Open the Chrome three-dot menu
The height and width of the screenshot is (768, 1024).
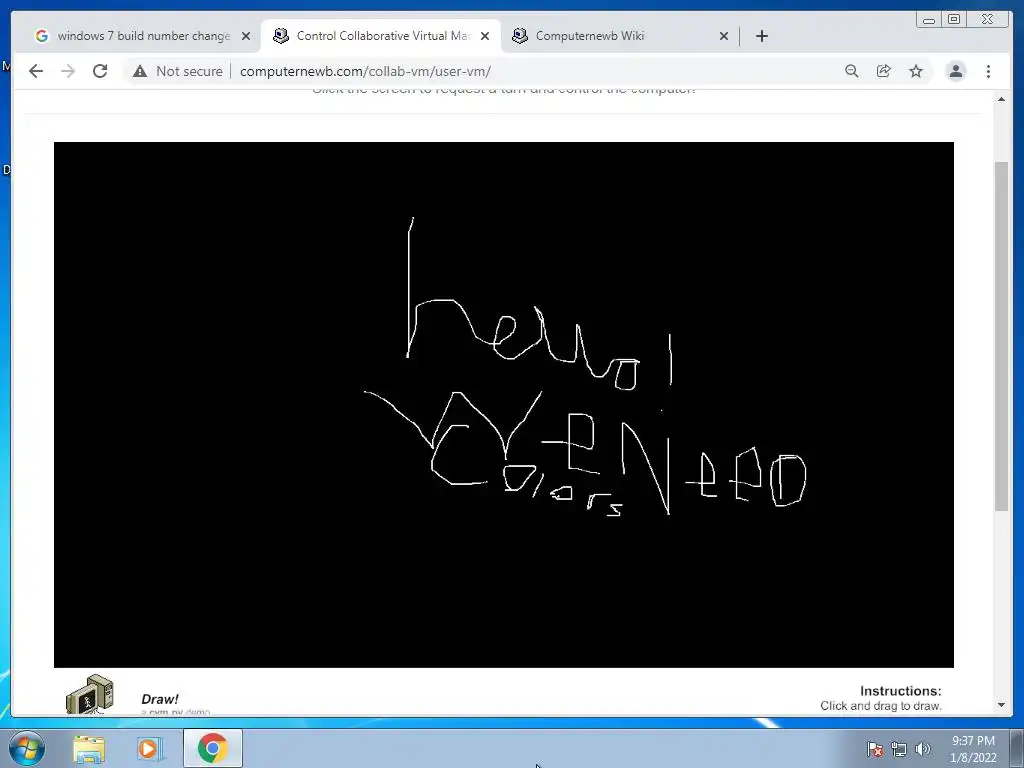[988, 71]
